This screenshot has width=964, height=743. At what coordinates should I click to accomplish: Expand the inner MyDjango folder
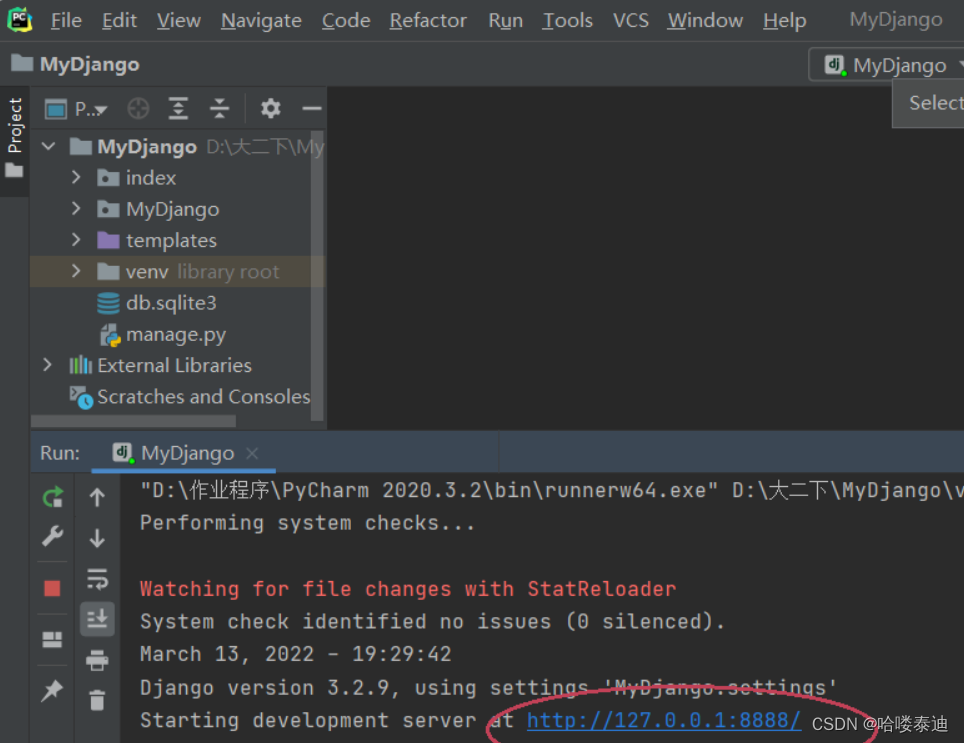[76, 209]
